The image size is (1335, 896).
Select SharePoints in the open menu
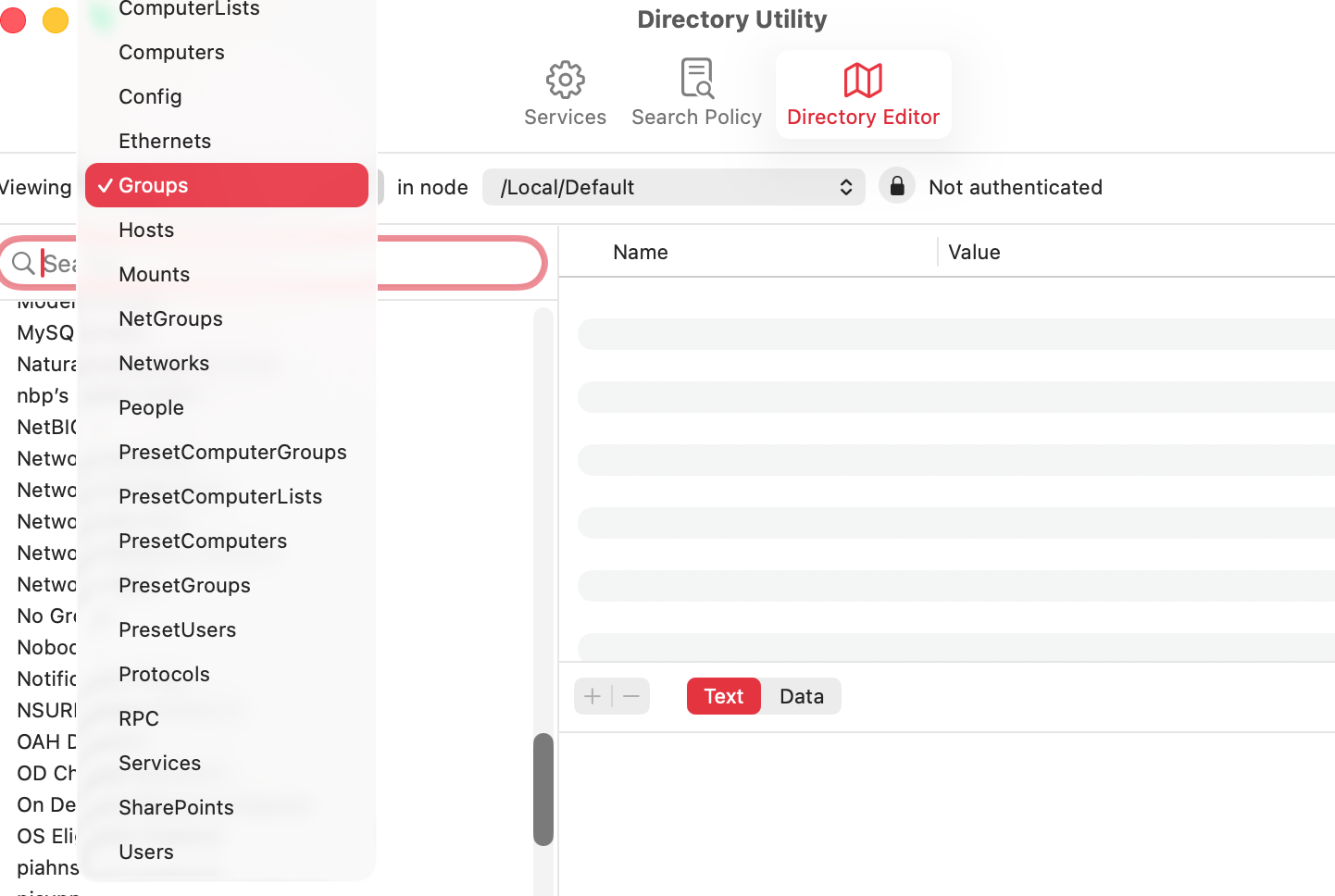point(176,807)
